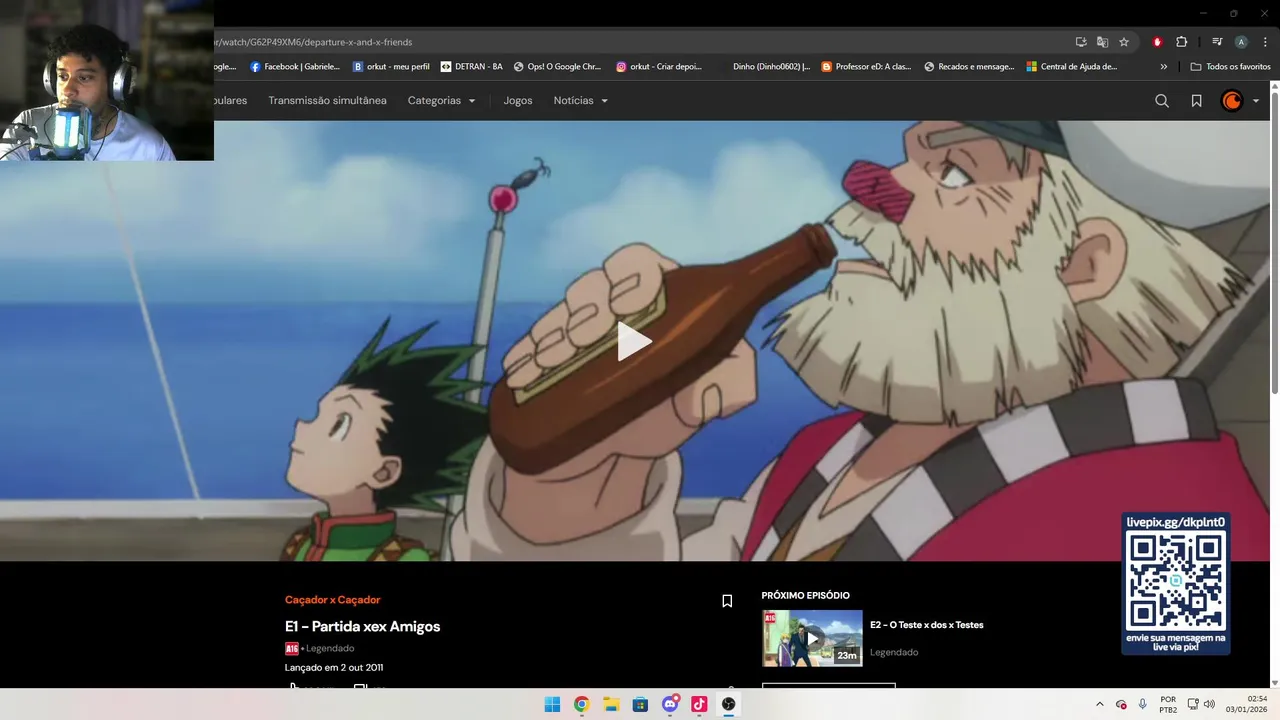This screenshot has width=1280, height=720.
Task: Open the Ops! O Google Chr... bookmark
Action: (x=557, y=67)
